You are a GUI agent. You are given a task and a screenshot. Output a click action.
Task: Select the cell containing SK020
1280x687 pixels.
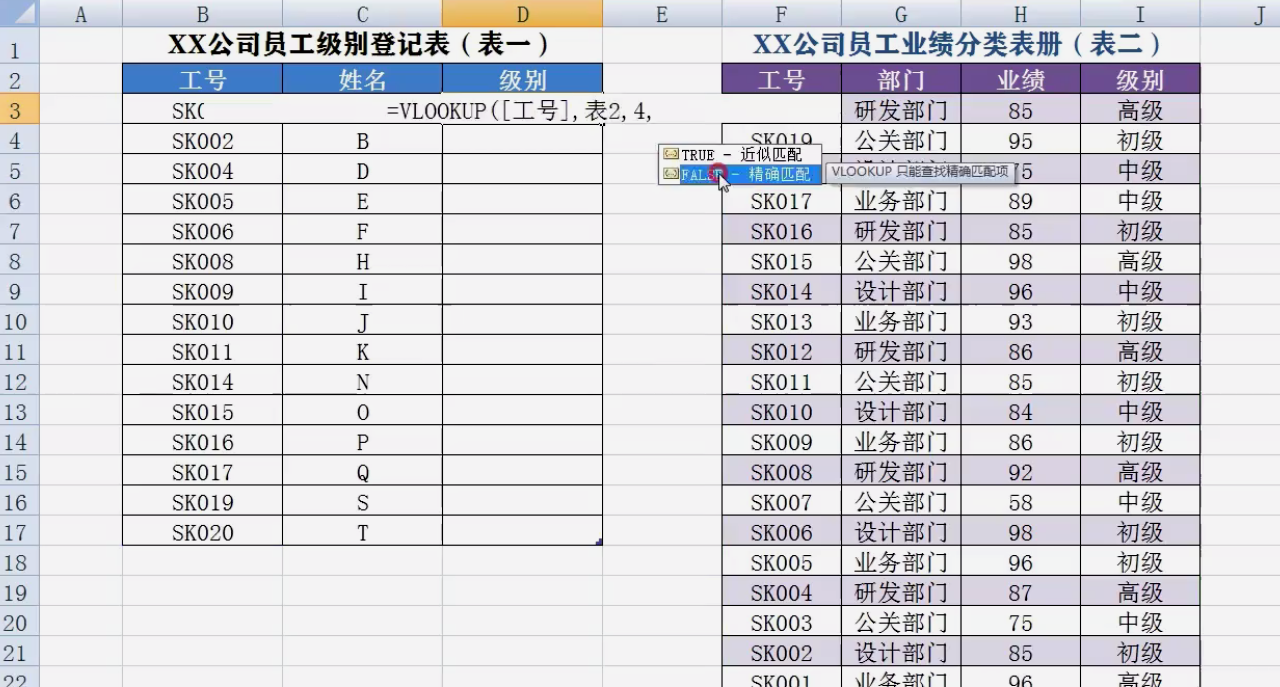(x=202, y=532)
